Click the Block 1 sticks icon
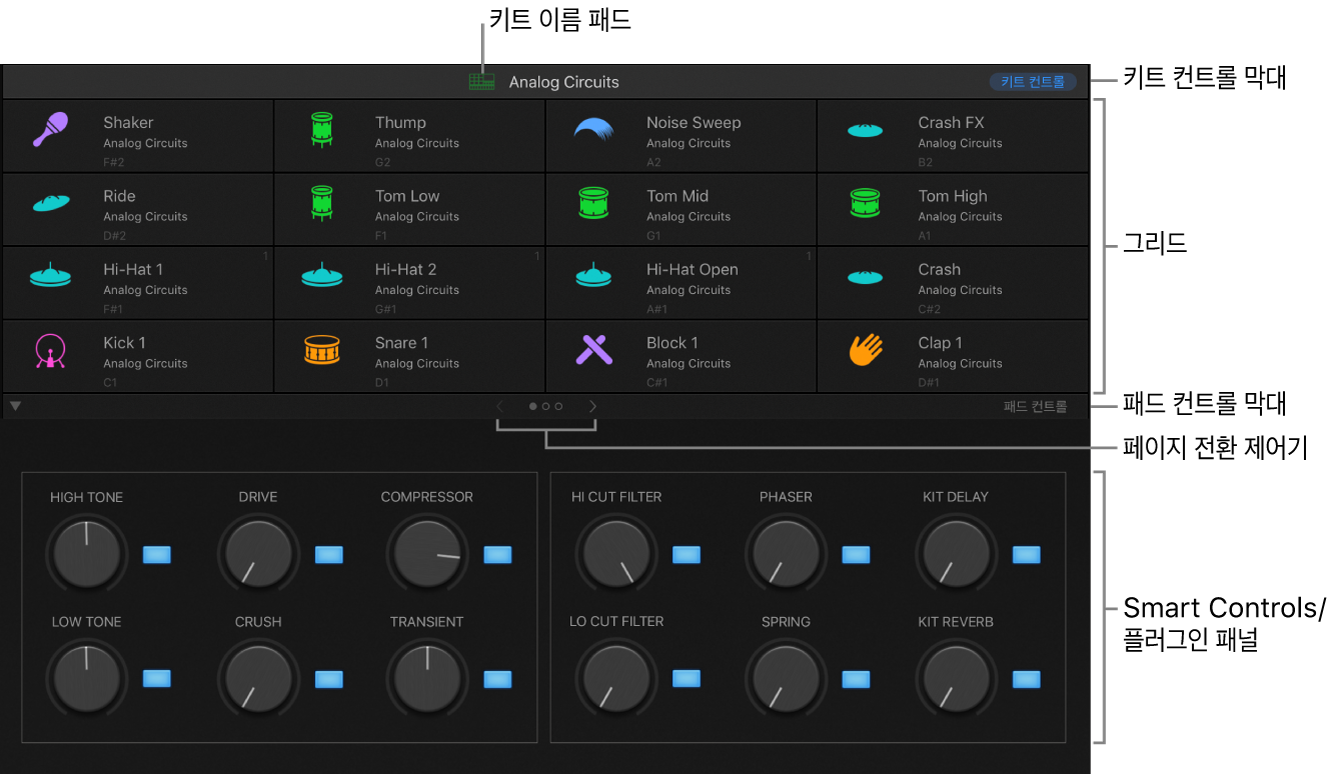This screenshot has height=774, width=1341. 593,348
